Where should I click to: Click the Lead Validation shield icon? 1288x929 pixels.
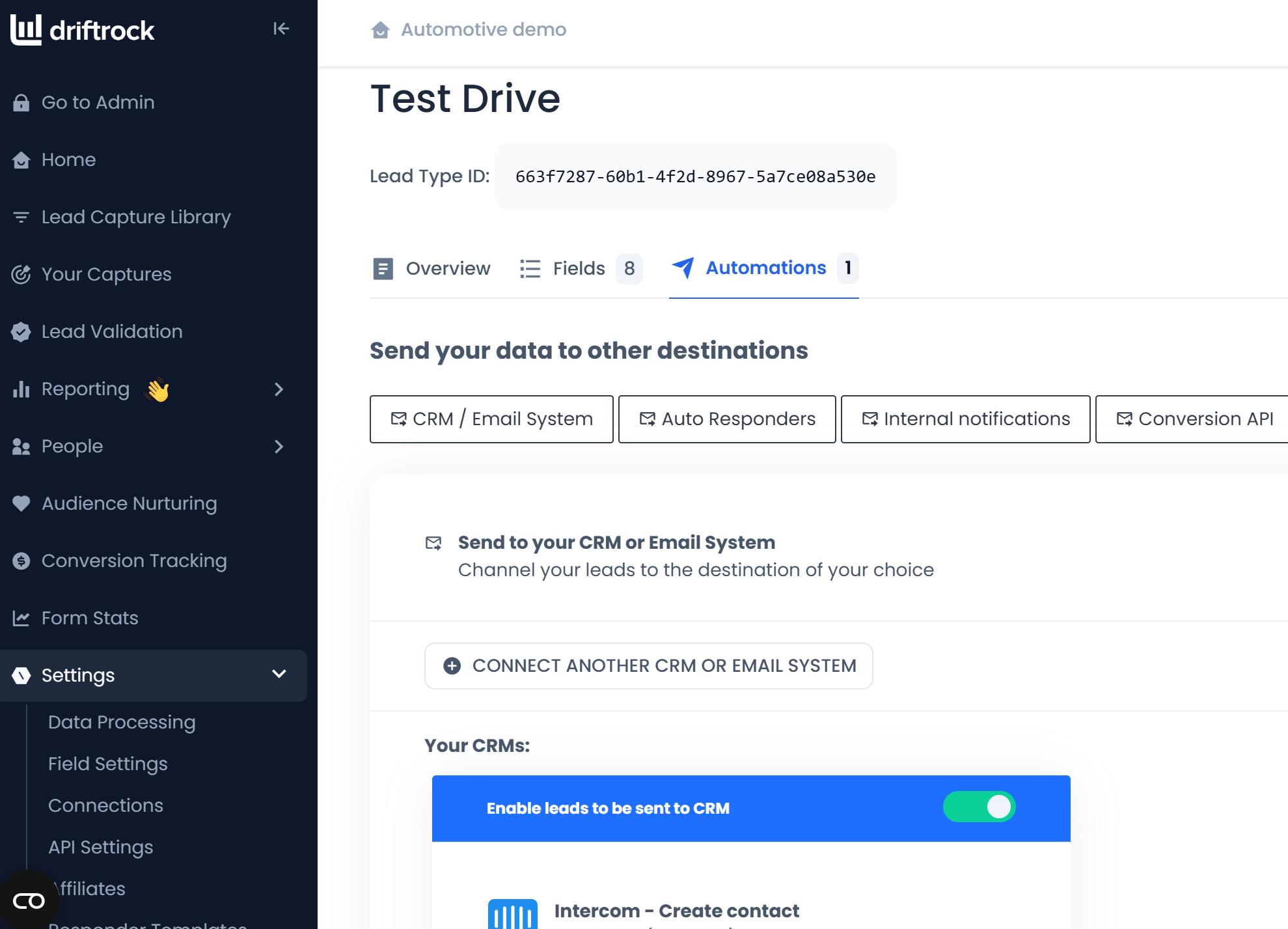(x=21, y=332)
